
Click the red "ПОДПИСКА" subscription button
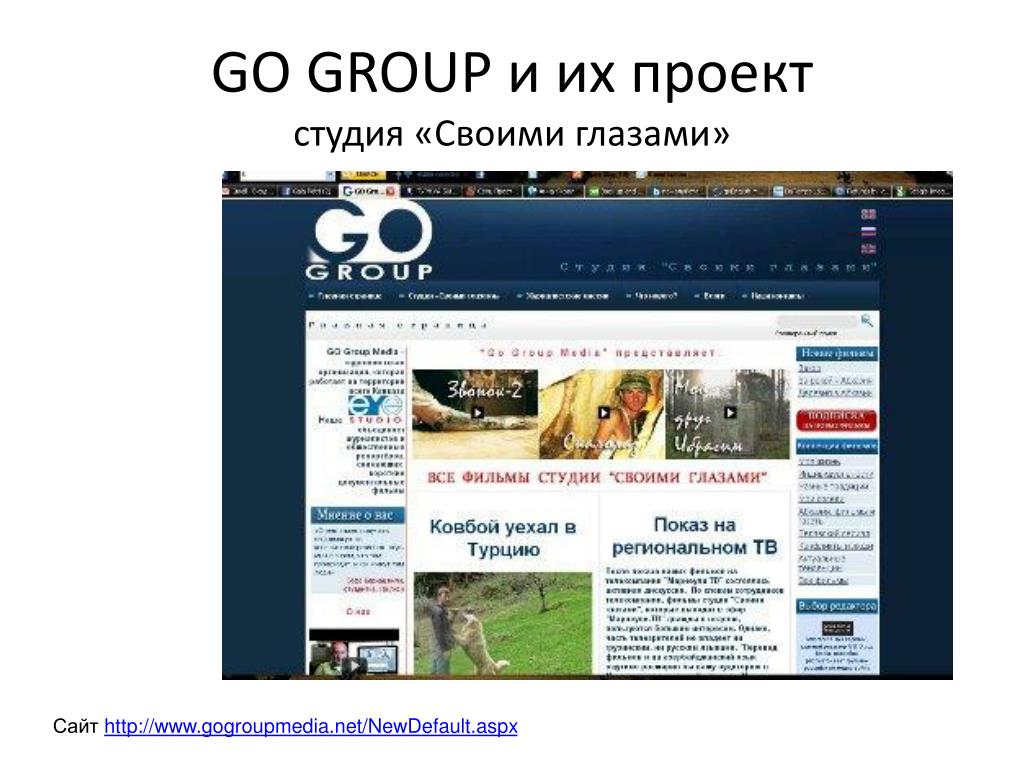coord(837,420)
